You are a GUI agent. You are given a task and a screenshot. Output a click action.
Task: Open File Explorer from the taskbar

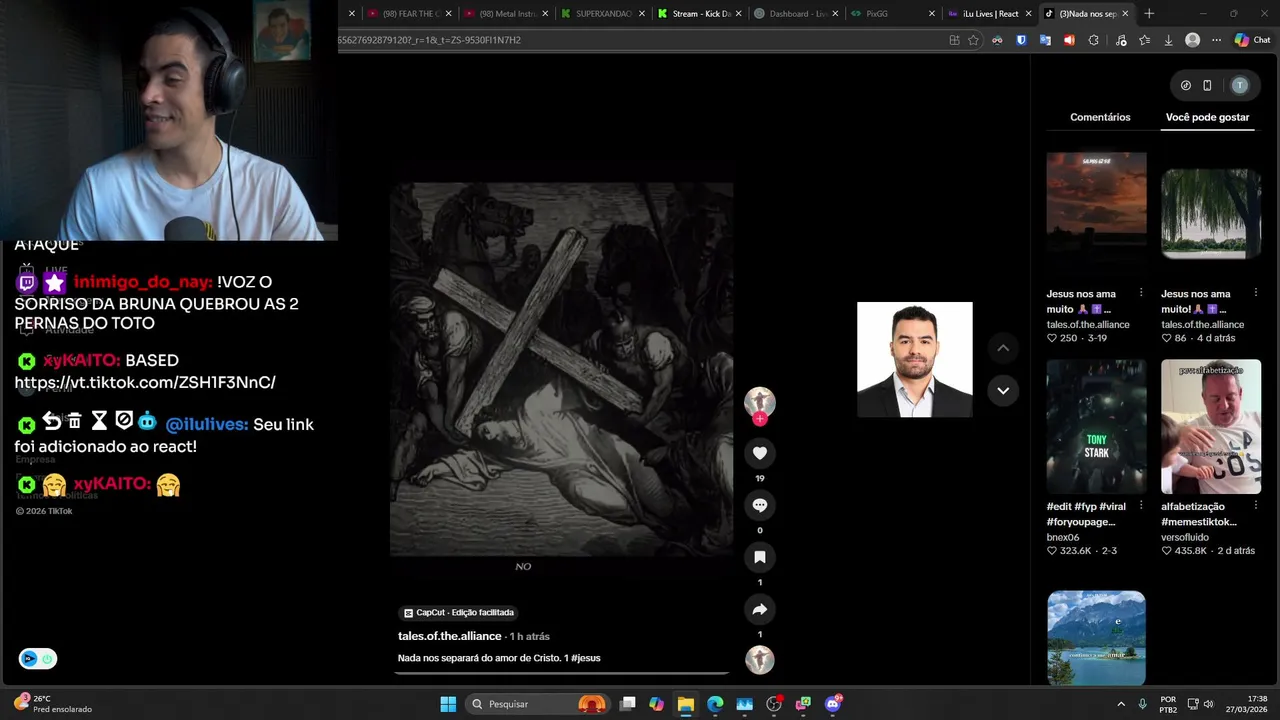click(x=685, y=704)
